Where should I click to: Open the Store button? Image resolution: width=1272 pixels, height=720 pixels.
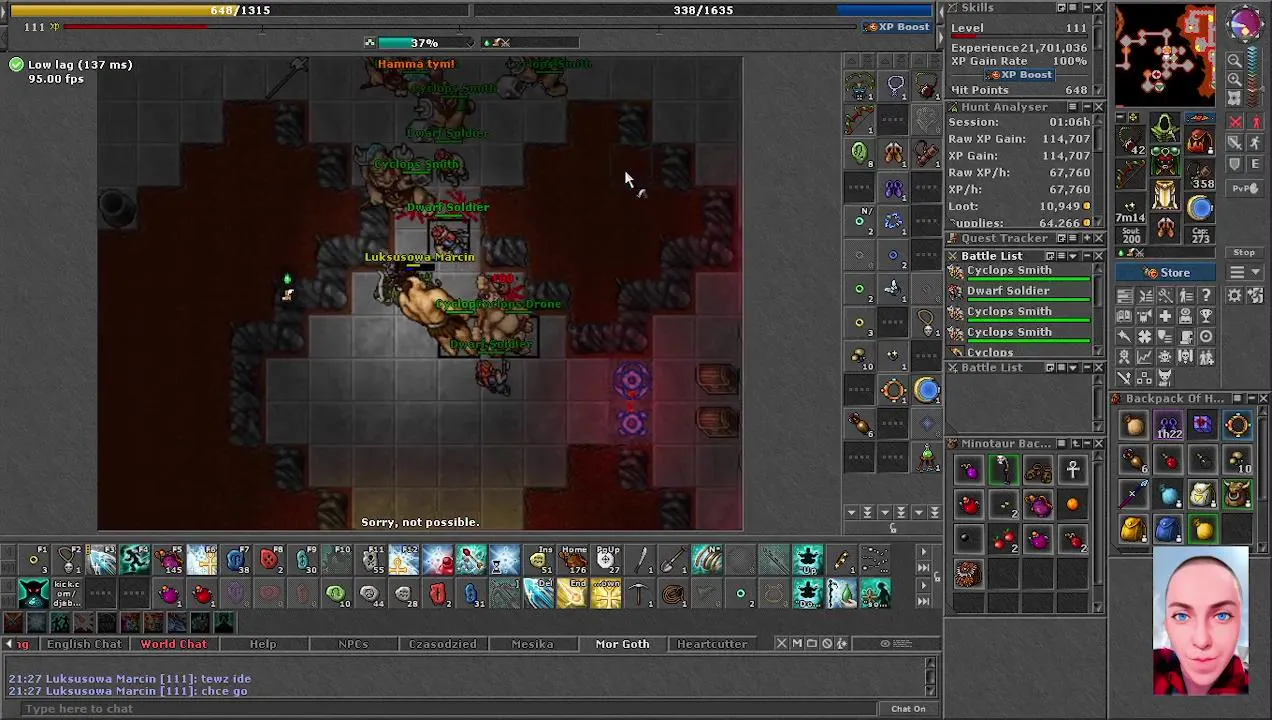pos(1165,272)
